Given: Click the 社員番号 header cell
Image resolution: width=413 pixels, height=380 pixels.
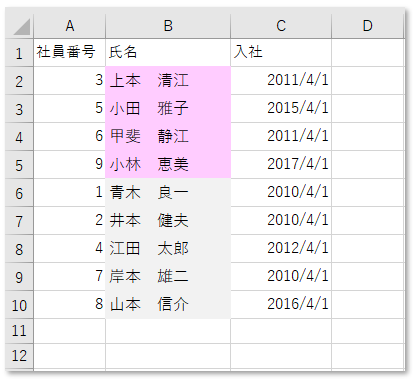Looking at the screenshot, I should coord(70,53).
